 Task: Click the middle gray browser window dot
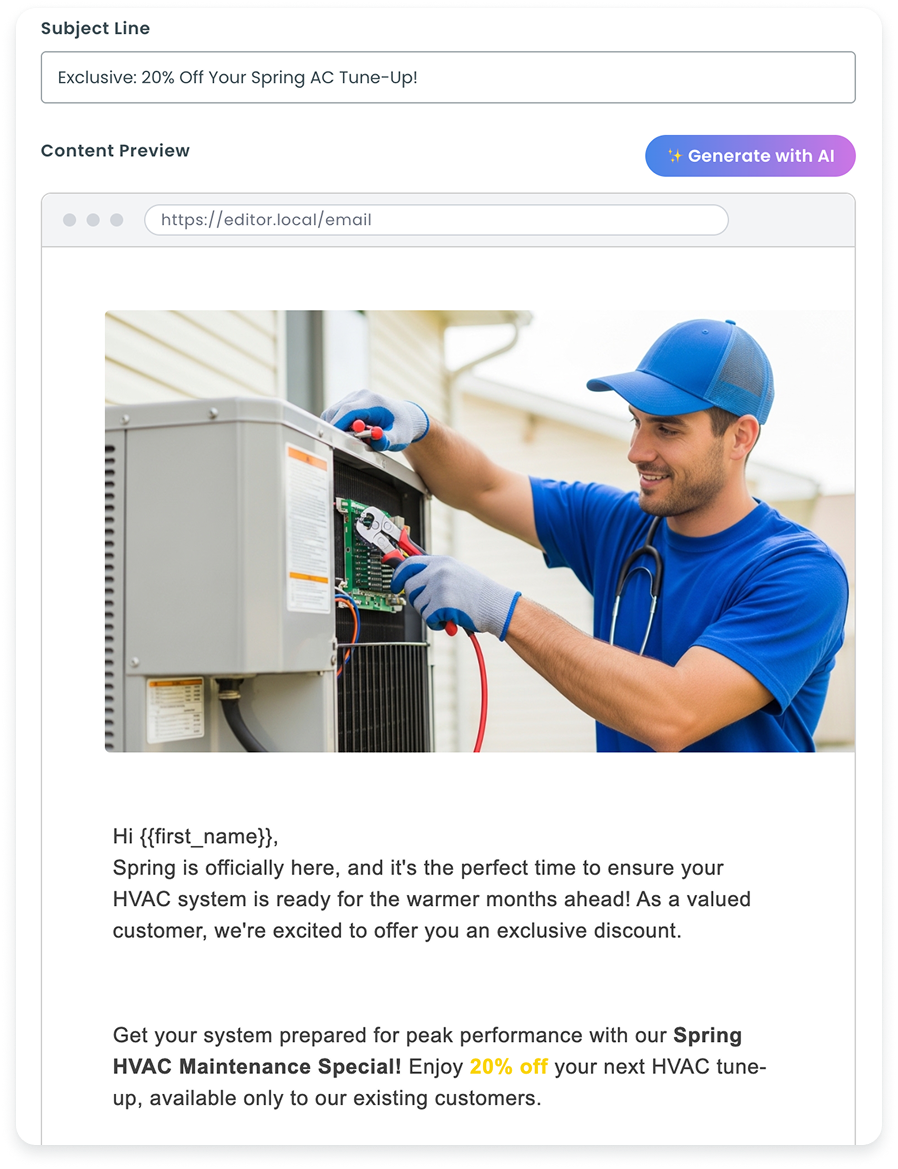(93, 220)
